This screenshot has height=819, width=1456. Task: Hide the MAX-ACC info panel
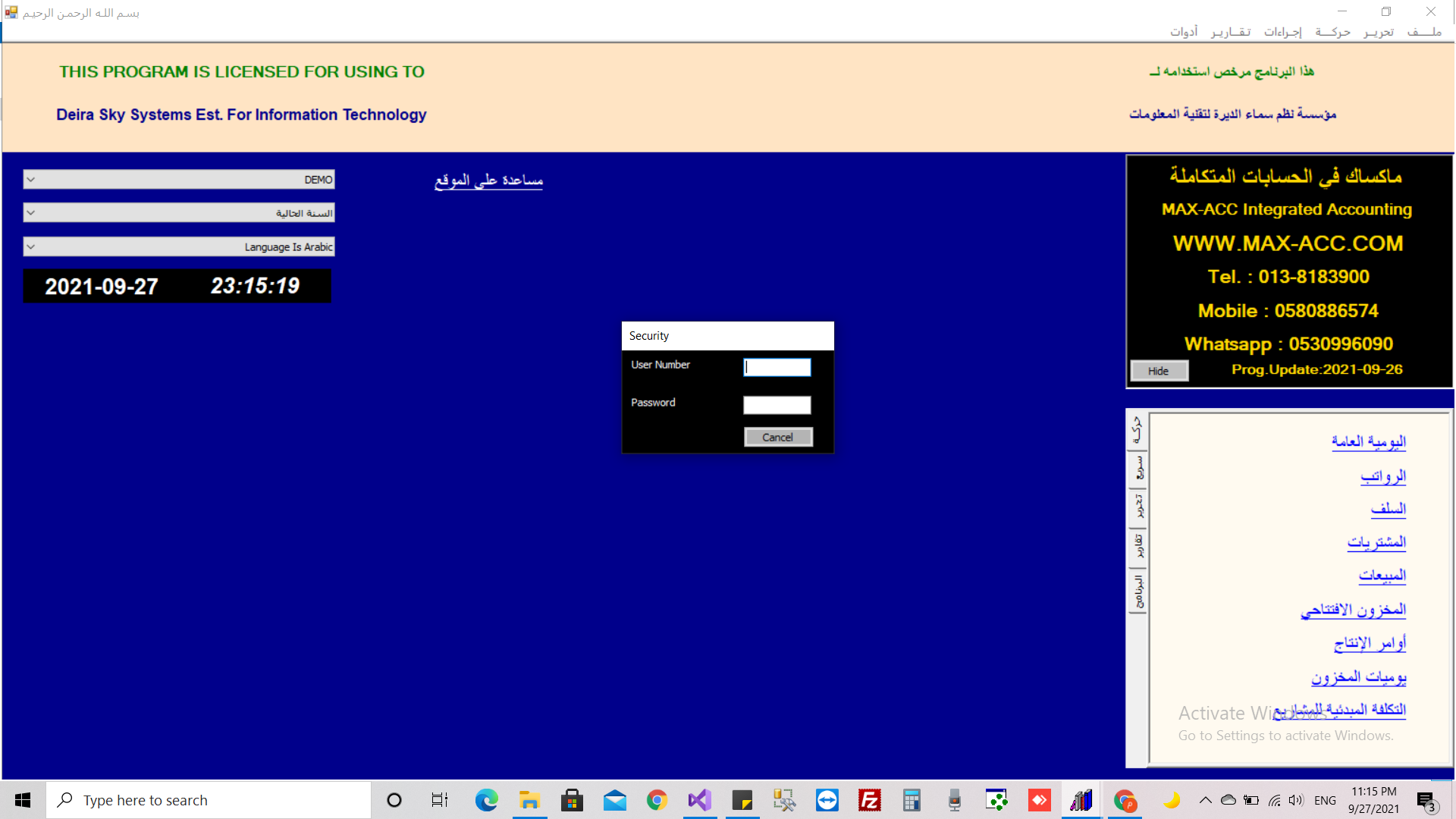(x=1159, y=371)
